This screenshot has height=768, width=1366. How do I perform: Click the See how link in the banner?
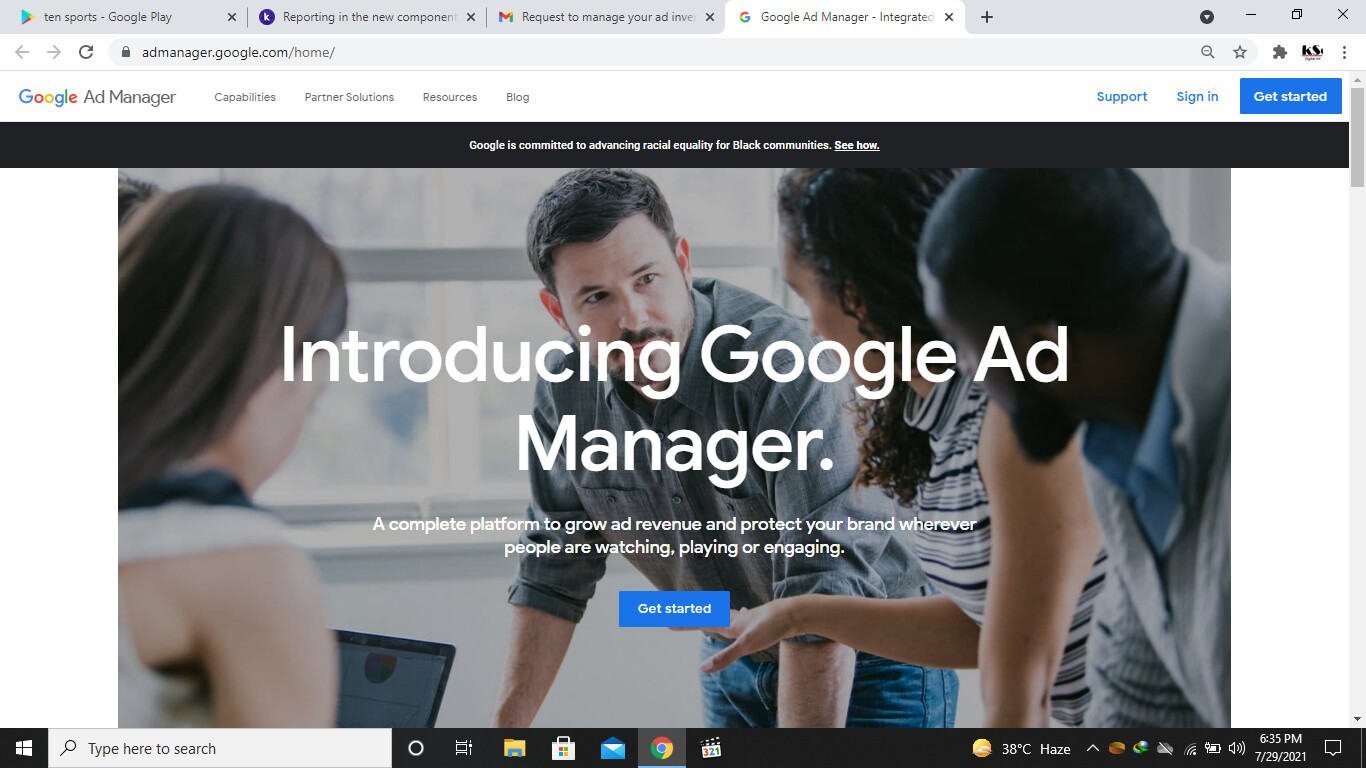857,145
